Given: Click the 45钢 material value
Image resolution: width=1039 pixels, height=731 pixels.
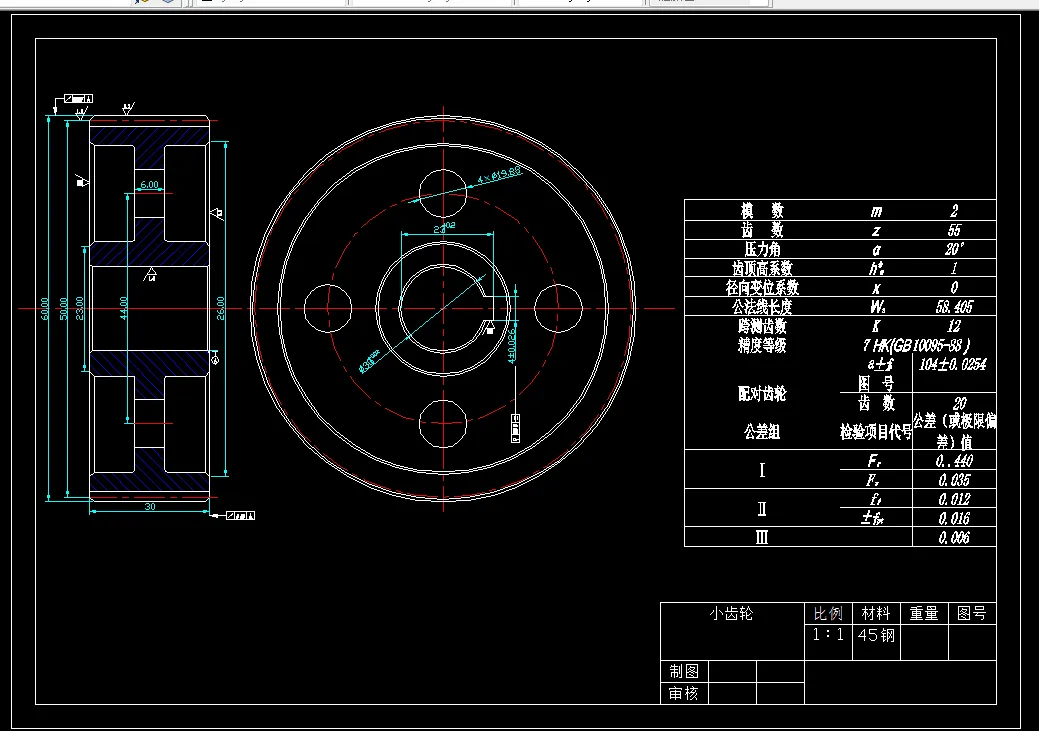Looking at the screenshot, I should point(876,635).
